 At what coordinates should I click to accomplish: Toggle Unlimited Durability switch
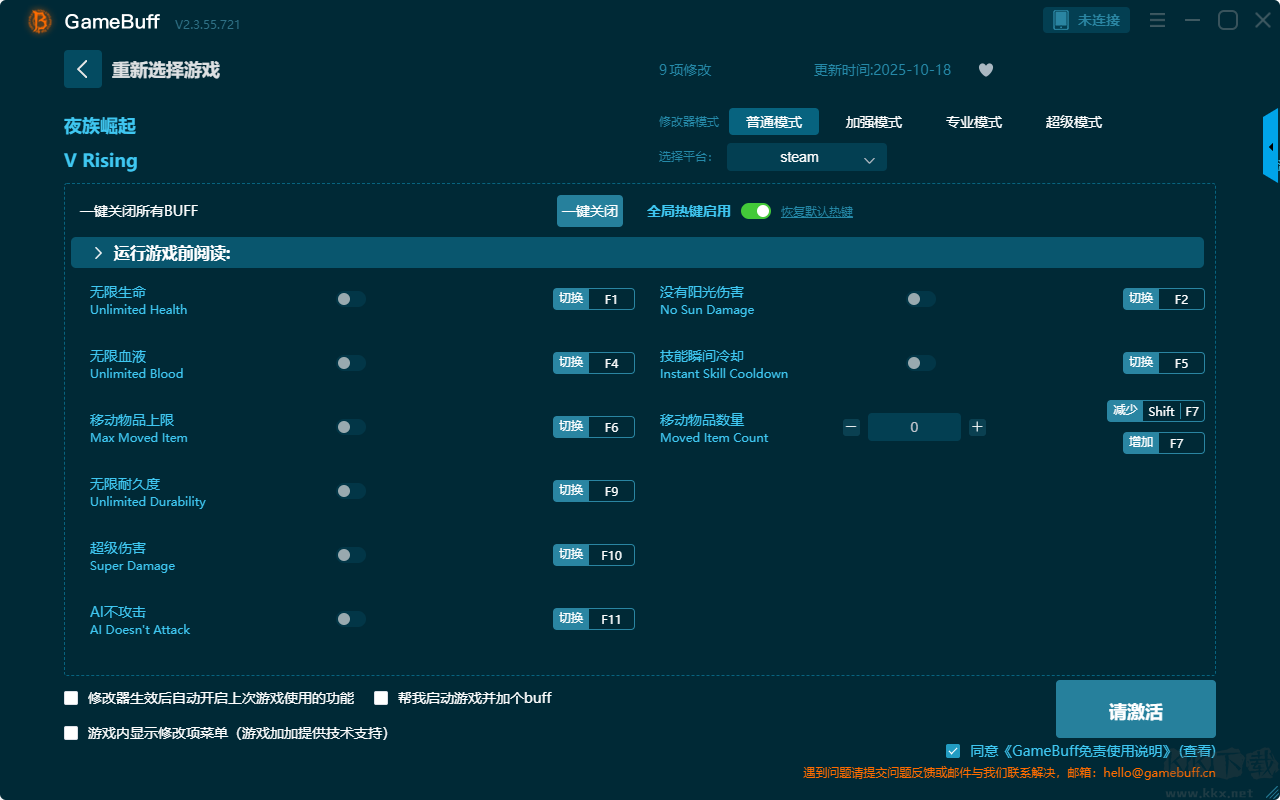351,491
